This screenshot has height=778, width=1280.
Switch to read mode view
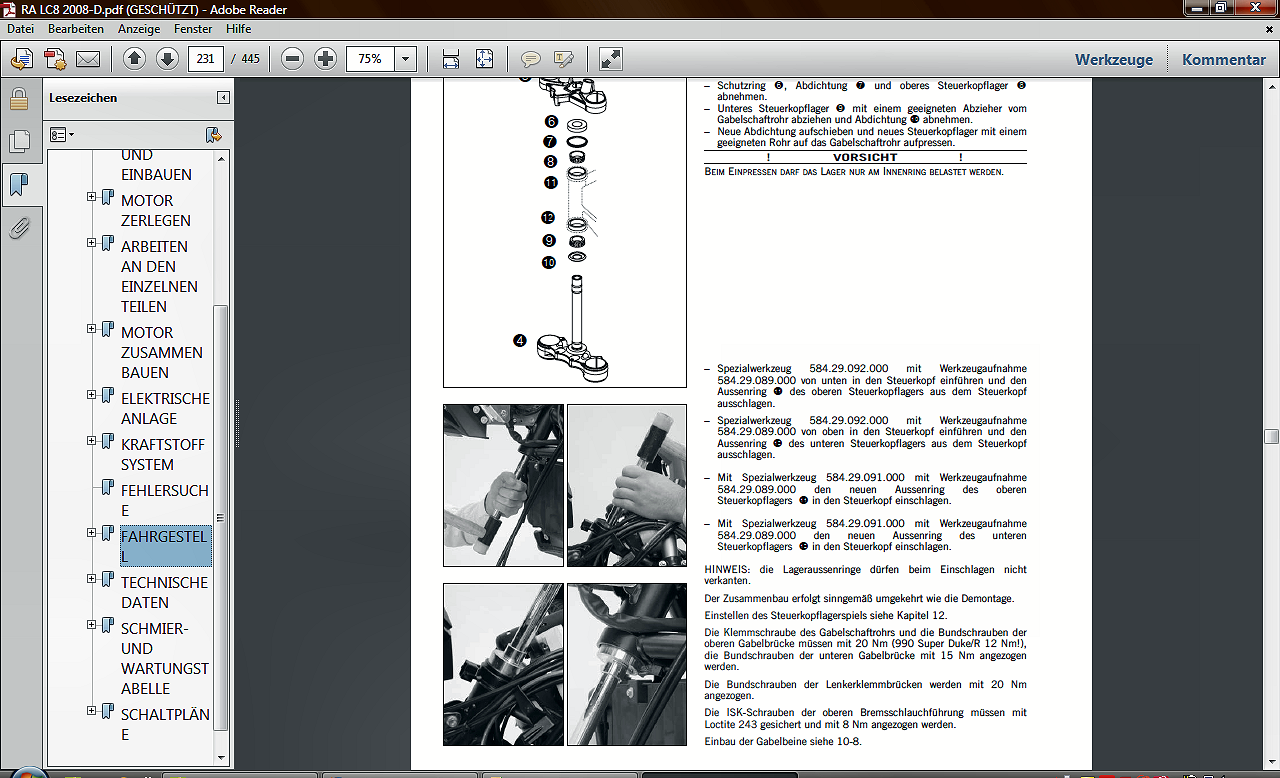(610, 59)
